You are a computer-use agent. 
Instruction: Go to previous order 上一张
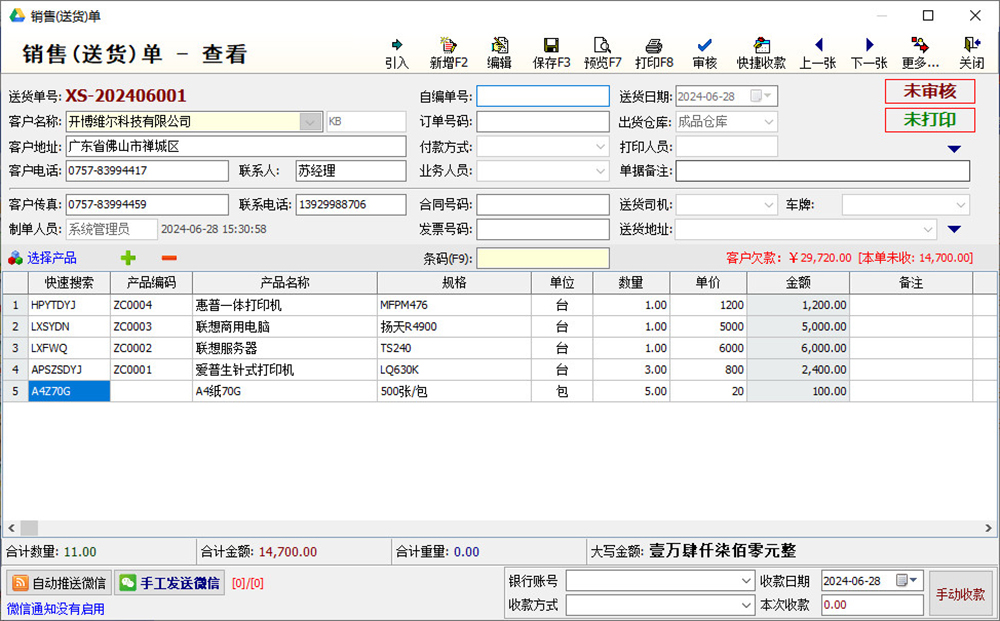[x=818, y=53]
